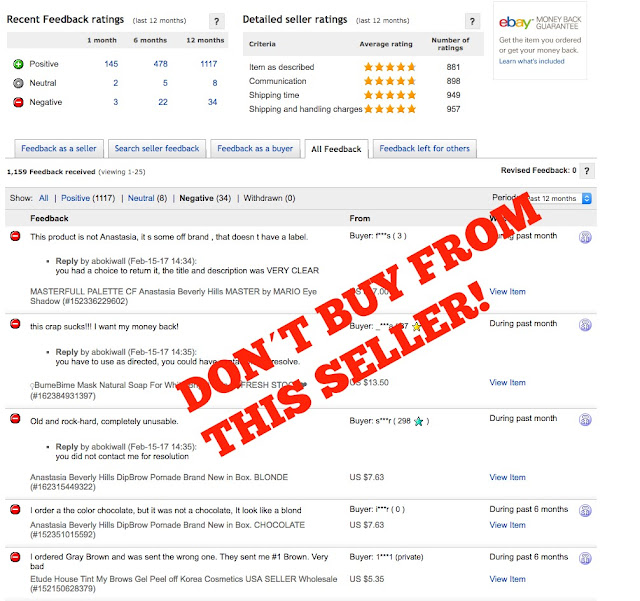The height and width of the screenshot is (601, 640).
Task: Switch to Feedback as a seller tab
Action: [x=59, y=149]
